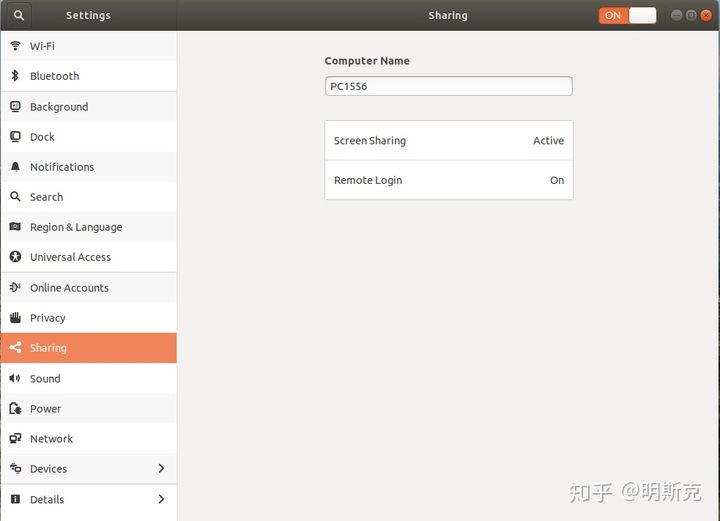Click the Privacy hand icon

(15, 317)
